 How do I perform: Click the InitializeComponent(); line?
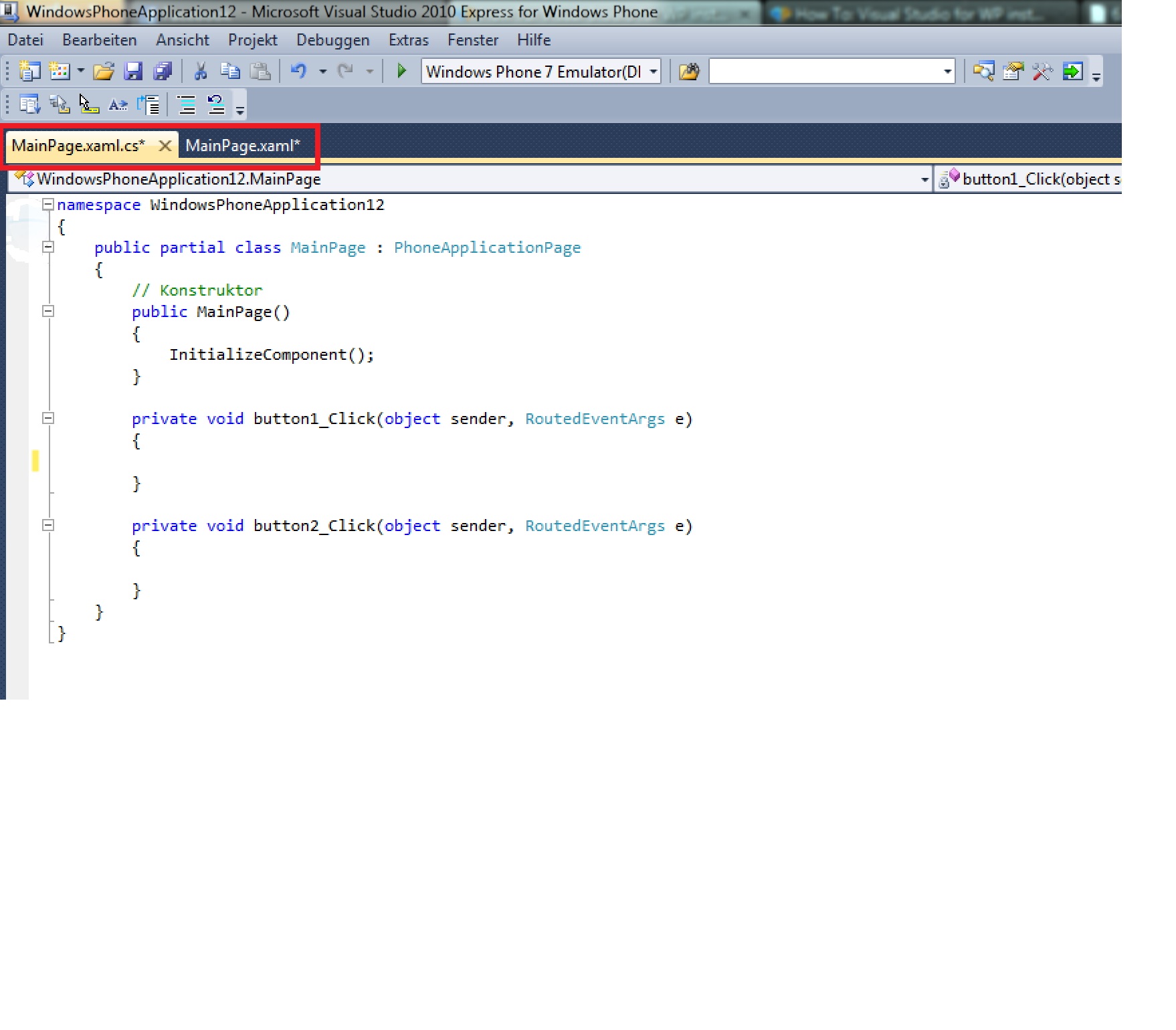click(x=272, y=355)
